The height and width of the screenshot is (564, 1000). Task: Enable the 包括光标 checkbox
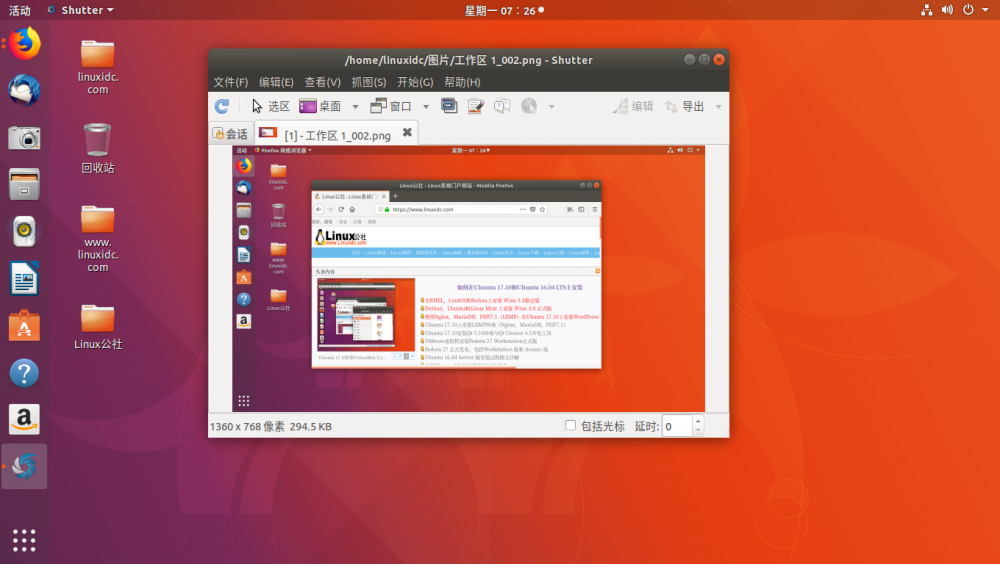[570, 425]
